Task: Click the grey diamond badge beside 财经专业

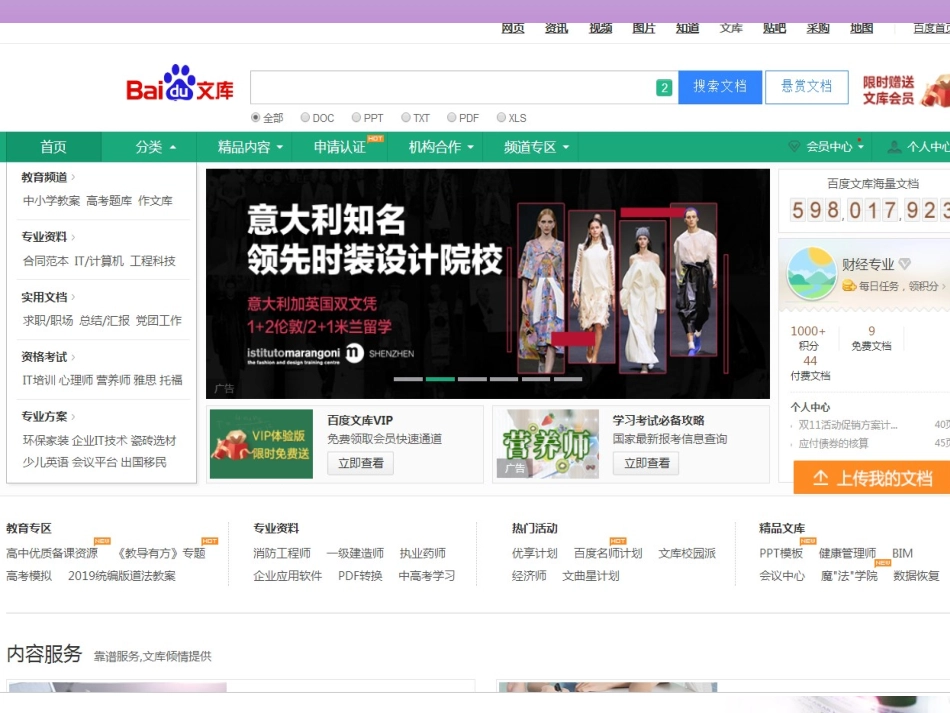Action: tap(905, 264)
